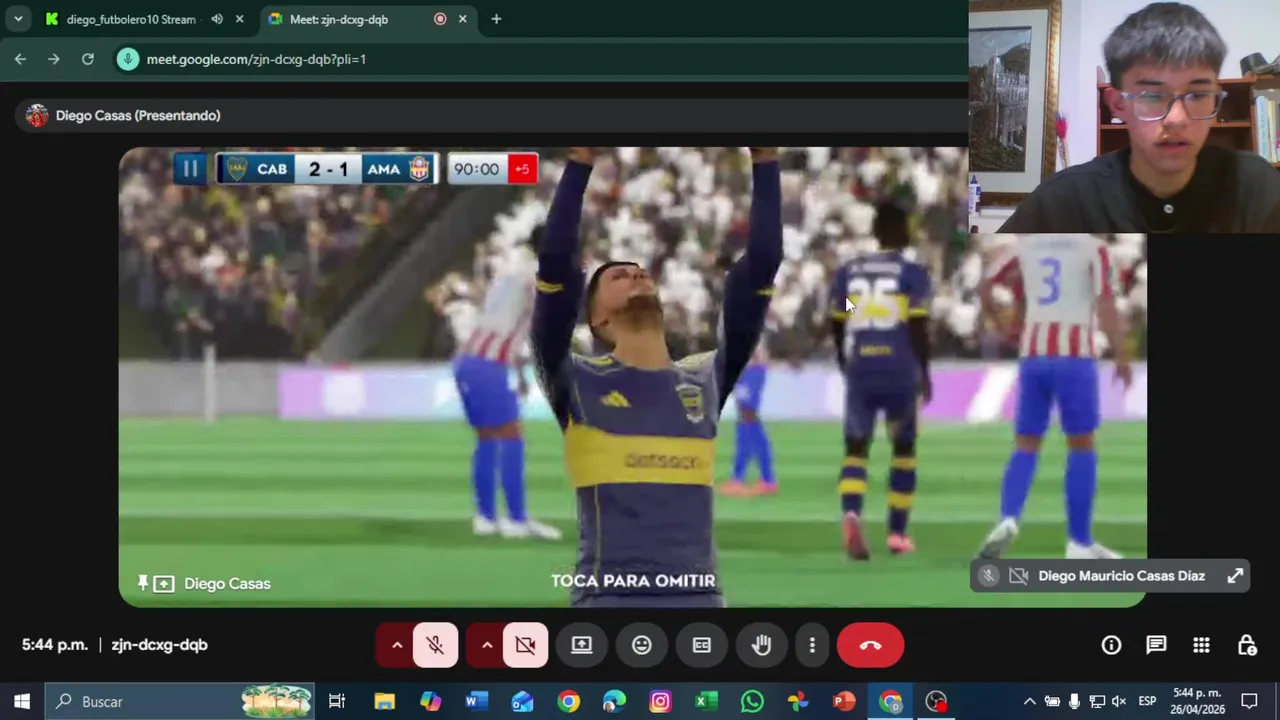Open the notification center
The height and width of the screenshot is (720, 1280).
click(1249, 701)
